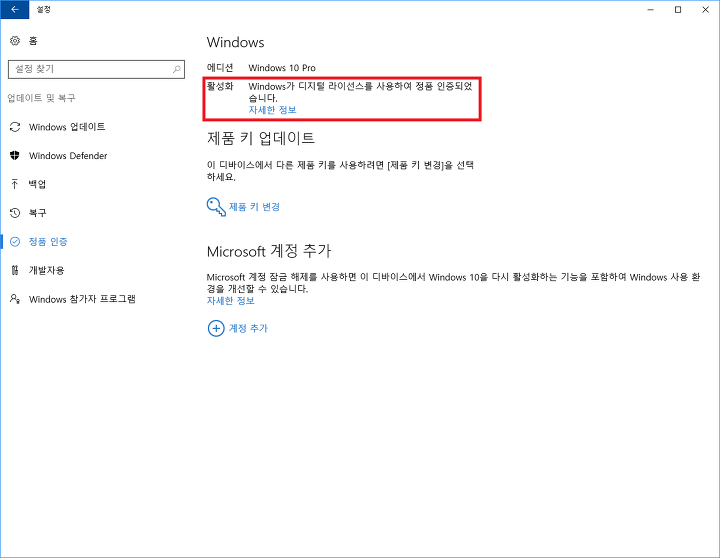
Task: Click the Windows 10 Pro edition text
Action: point(282,68)
